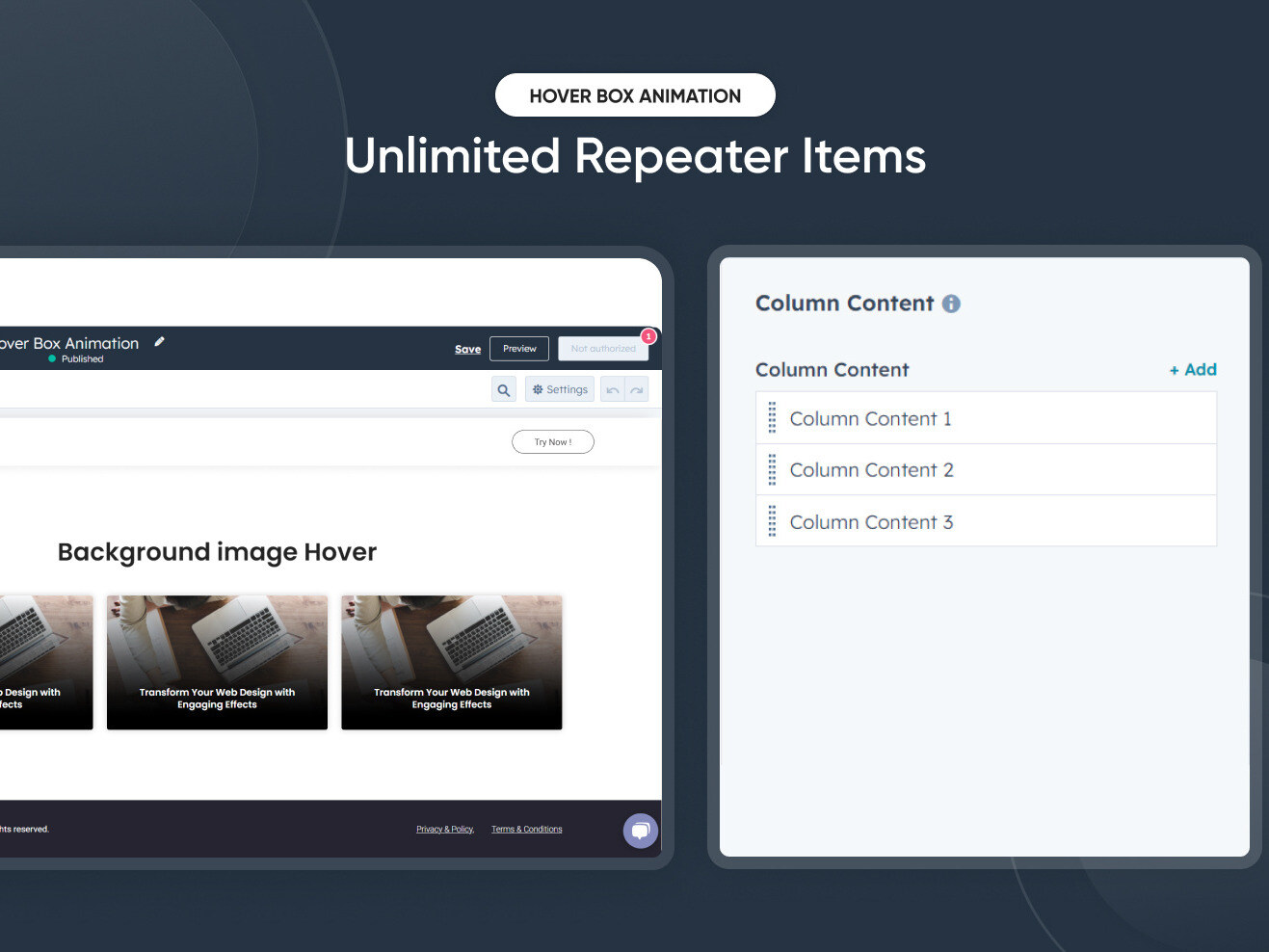Click the drag handle of Column Content 2
Screen dimensions: 1269x952
[771, 469]
